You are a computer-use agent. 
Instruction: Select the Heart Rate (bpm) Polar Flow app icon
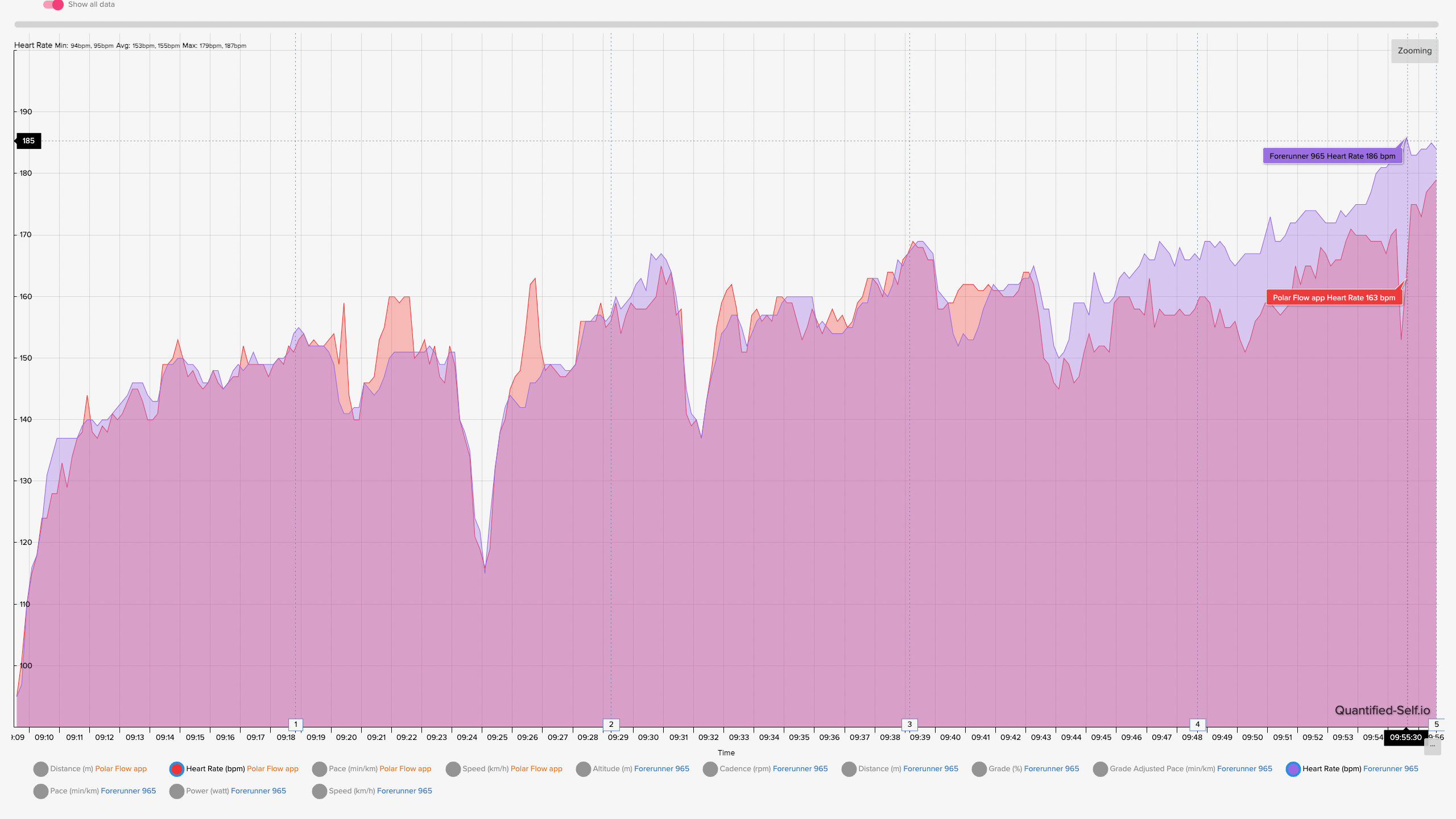coord(176,769)
